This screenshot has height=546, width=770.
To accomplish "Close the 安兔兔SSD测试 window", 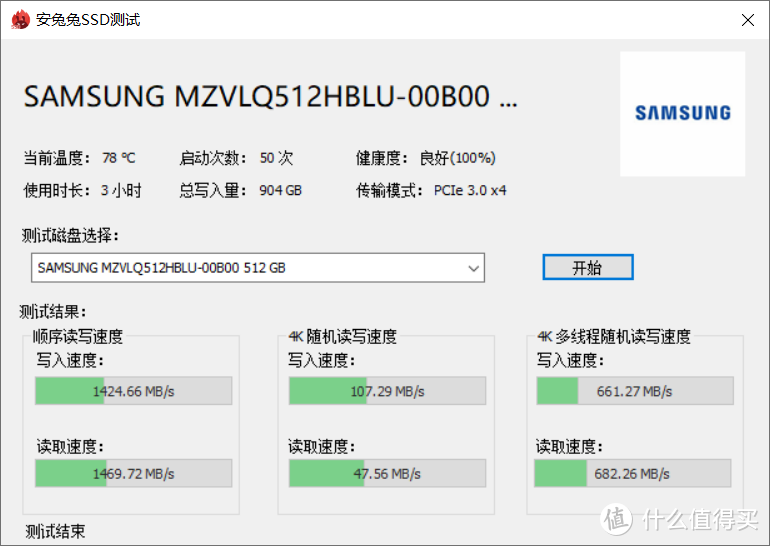I will [747, 20].
